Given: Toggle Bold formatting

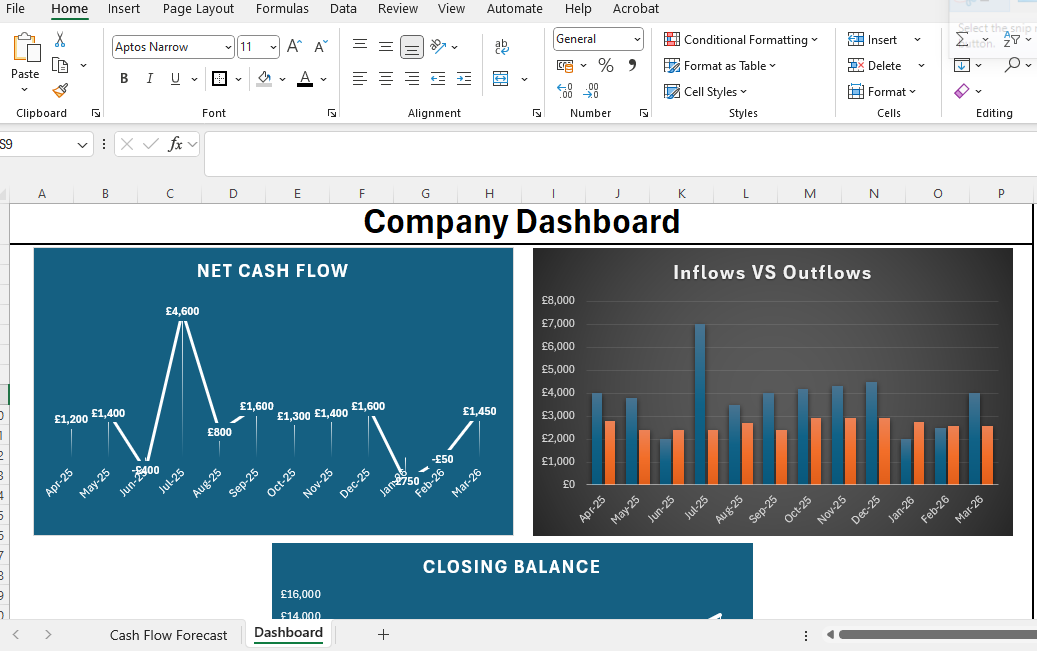Looking at the screenshot, I should click(124, 79).
